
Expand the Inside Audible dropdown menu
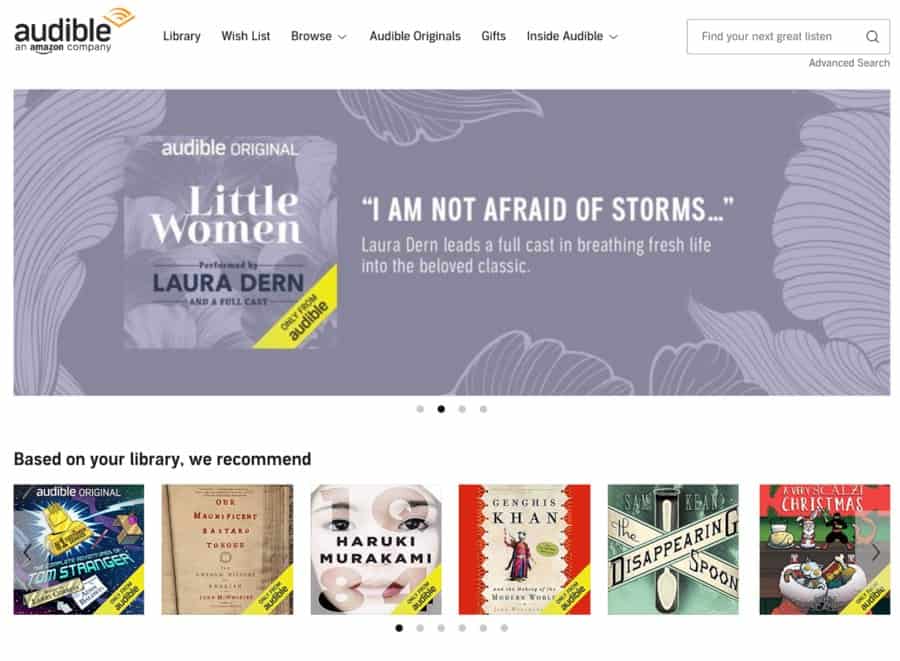pyautogui.click(x=572, y=36)
